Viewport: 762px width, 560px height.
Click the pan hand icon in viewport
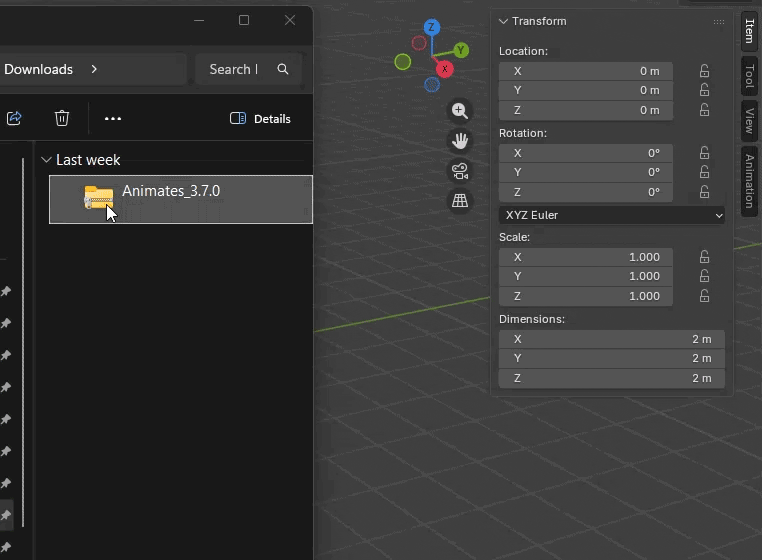(x=459, y=141)
